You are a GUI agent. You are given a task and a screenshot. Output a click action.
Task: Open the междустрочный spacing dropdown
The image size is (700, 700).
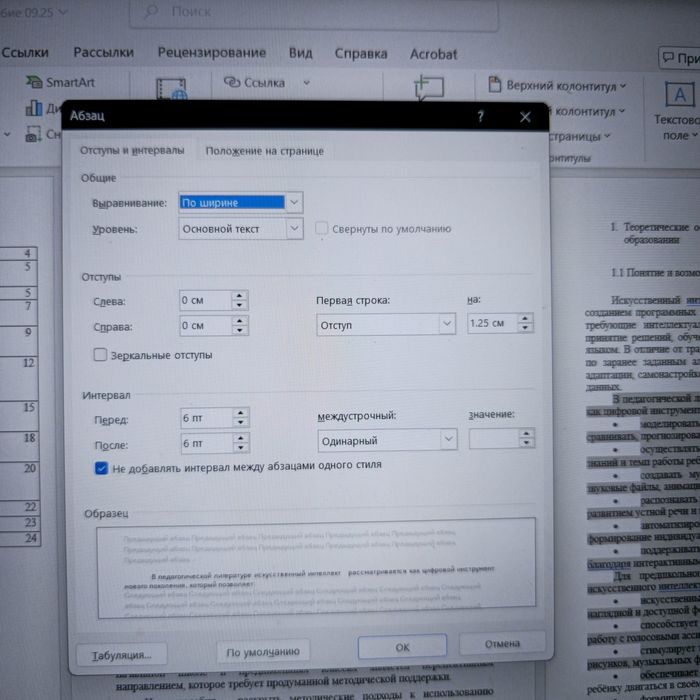[448, 440]
